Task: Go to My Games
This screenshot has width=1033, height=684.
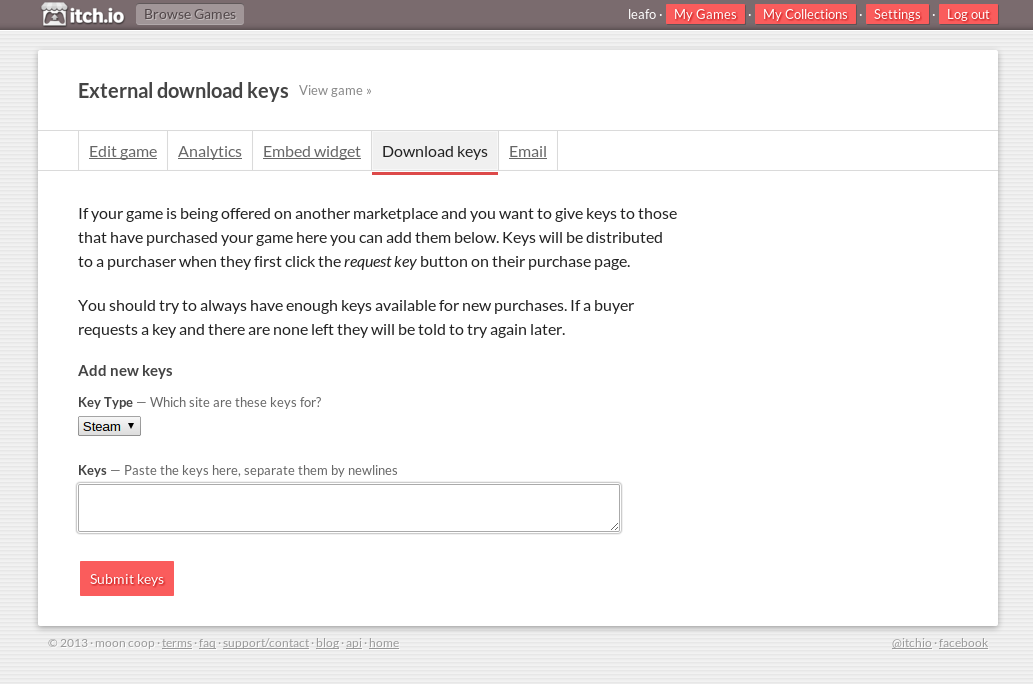Action: pyautogui.click(x=705, y=14)
